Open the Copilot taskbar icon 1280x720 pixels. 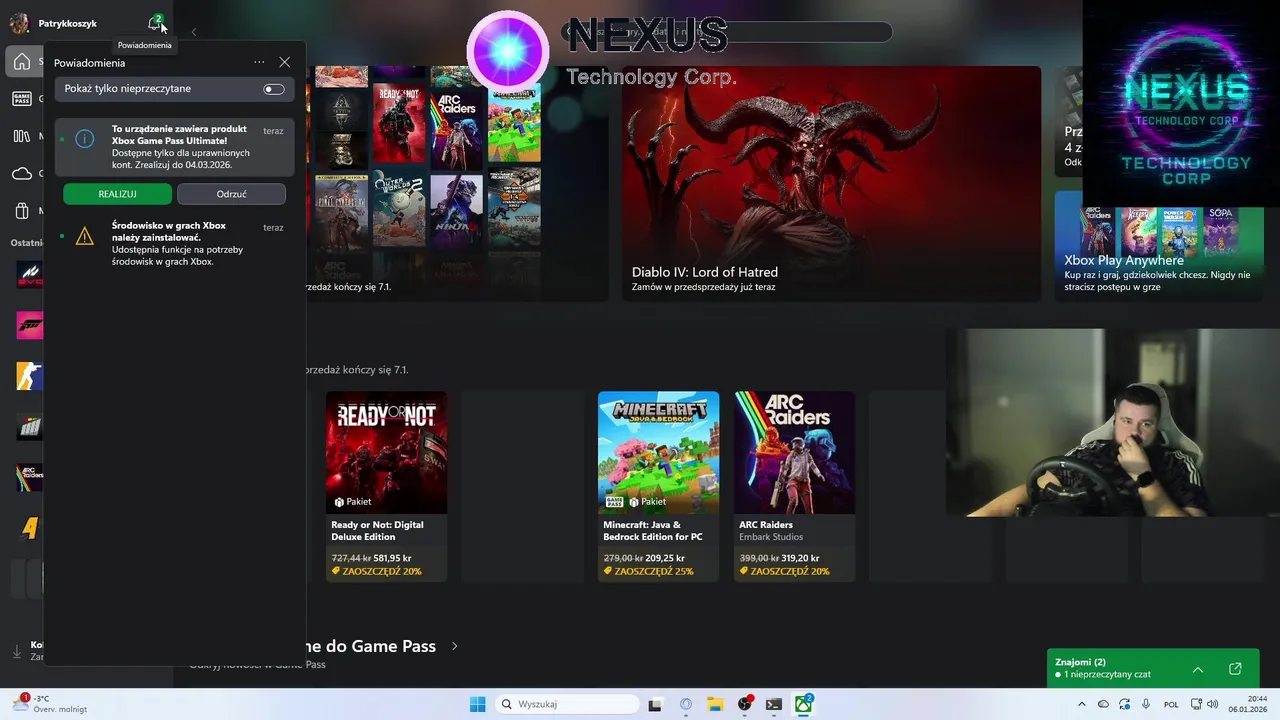pyautogui.click(x=686, y=704)
